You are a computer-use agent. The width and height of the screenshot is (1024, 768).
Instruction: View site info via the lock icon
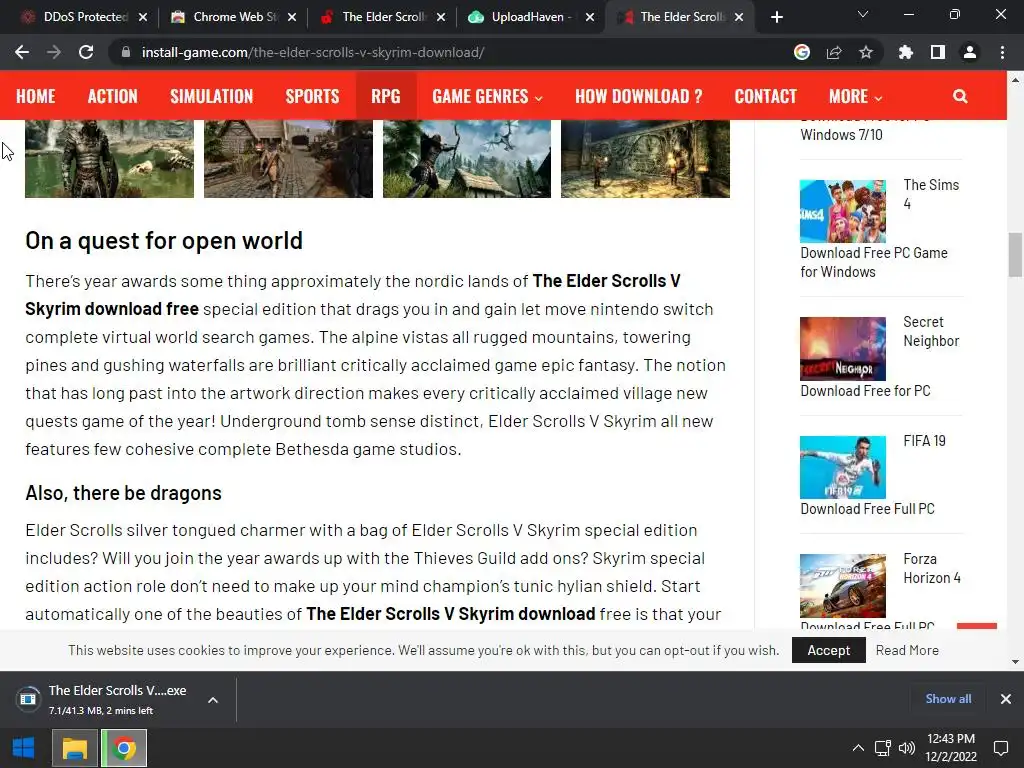click(126, 52)
